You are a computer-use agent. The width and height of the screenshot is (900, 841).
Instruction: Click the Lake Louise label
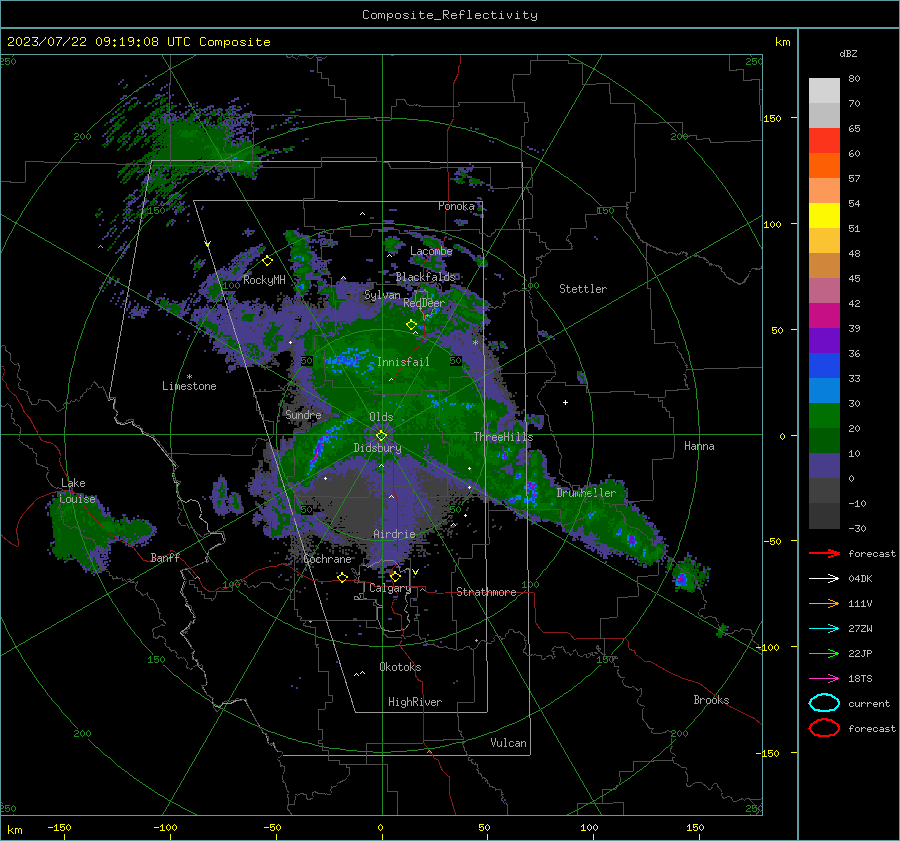coord(78,491)
